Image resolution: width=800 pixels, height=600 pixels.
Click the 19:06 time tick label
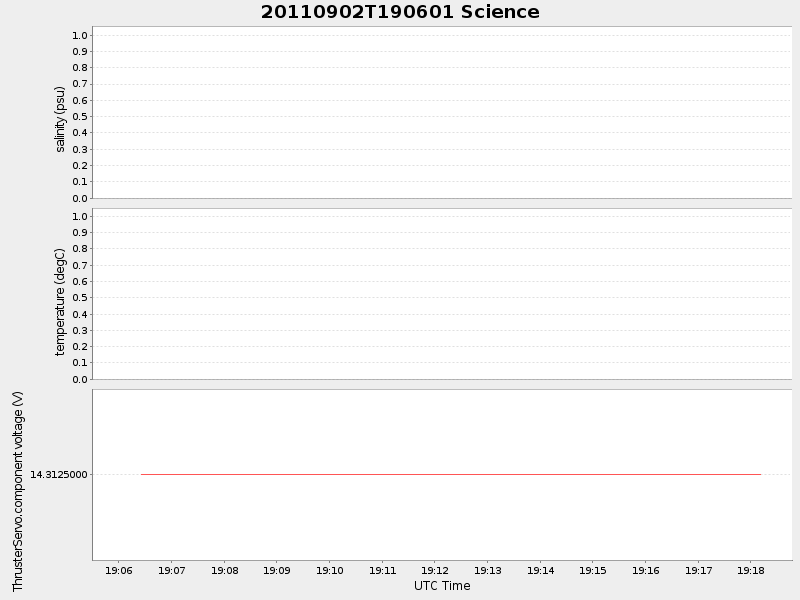(118, 570)
